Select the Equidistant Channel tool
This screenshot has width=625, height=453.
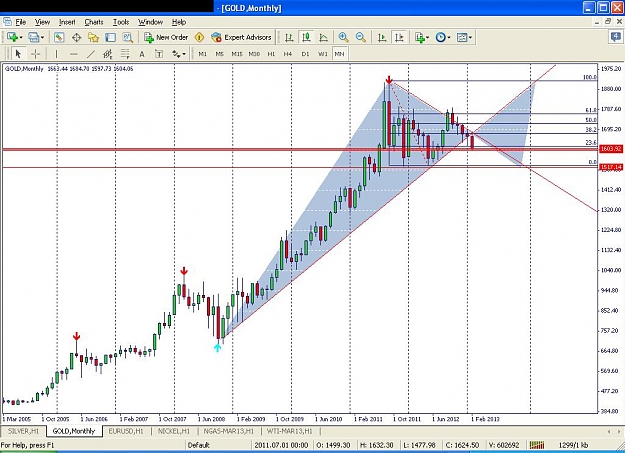coord(108,54)
